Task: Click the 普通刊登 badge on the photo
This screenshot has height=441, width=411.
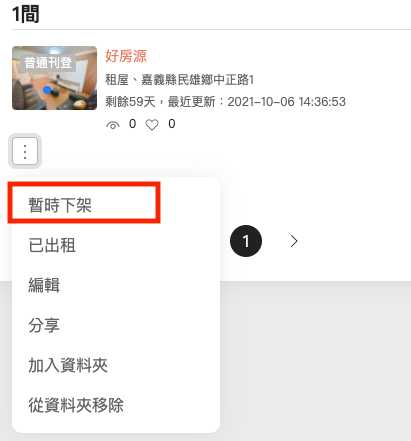Action: point(48,62)
